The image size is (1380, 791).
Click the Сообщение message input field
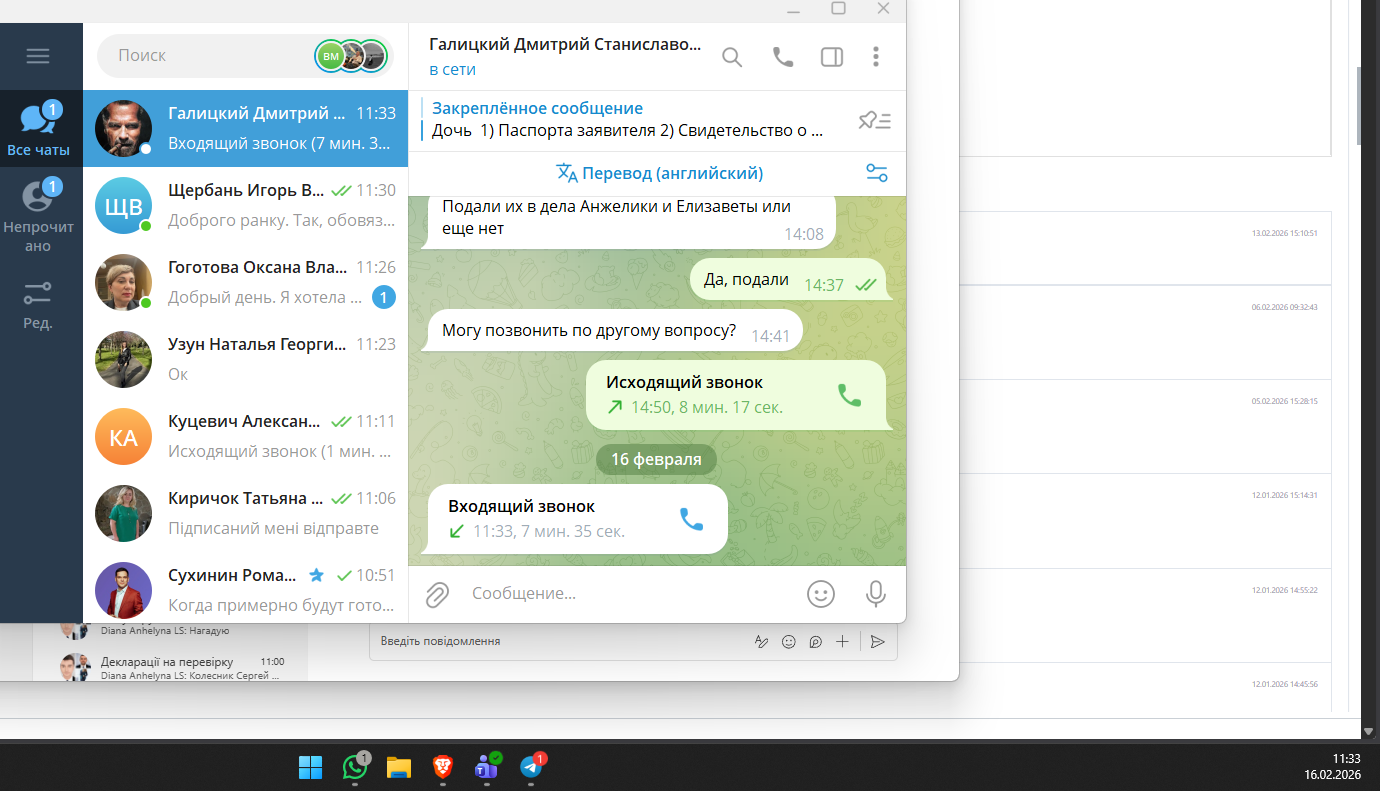point(630,594)
